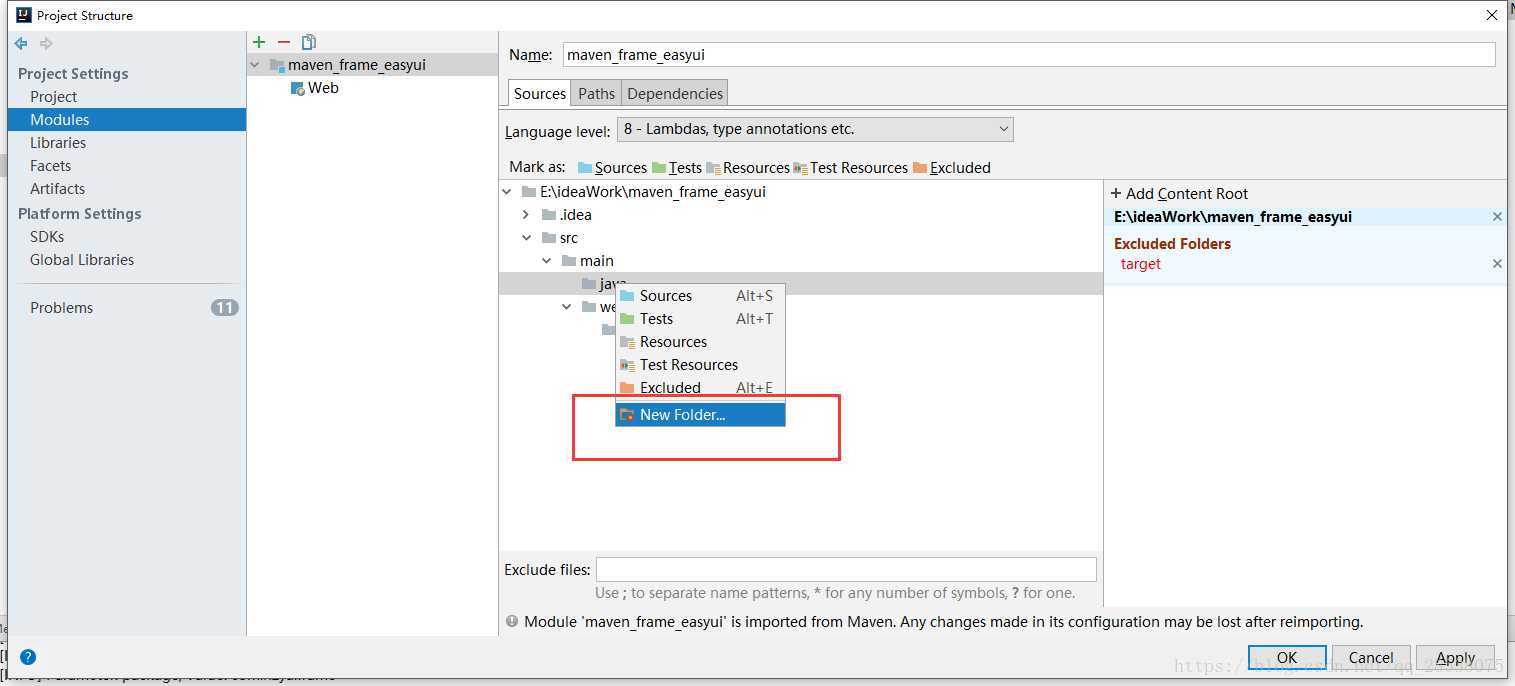The image size is (1515, 686).
Task: Collapse the src folder node
Action: point(526,238)
